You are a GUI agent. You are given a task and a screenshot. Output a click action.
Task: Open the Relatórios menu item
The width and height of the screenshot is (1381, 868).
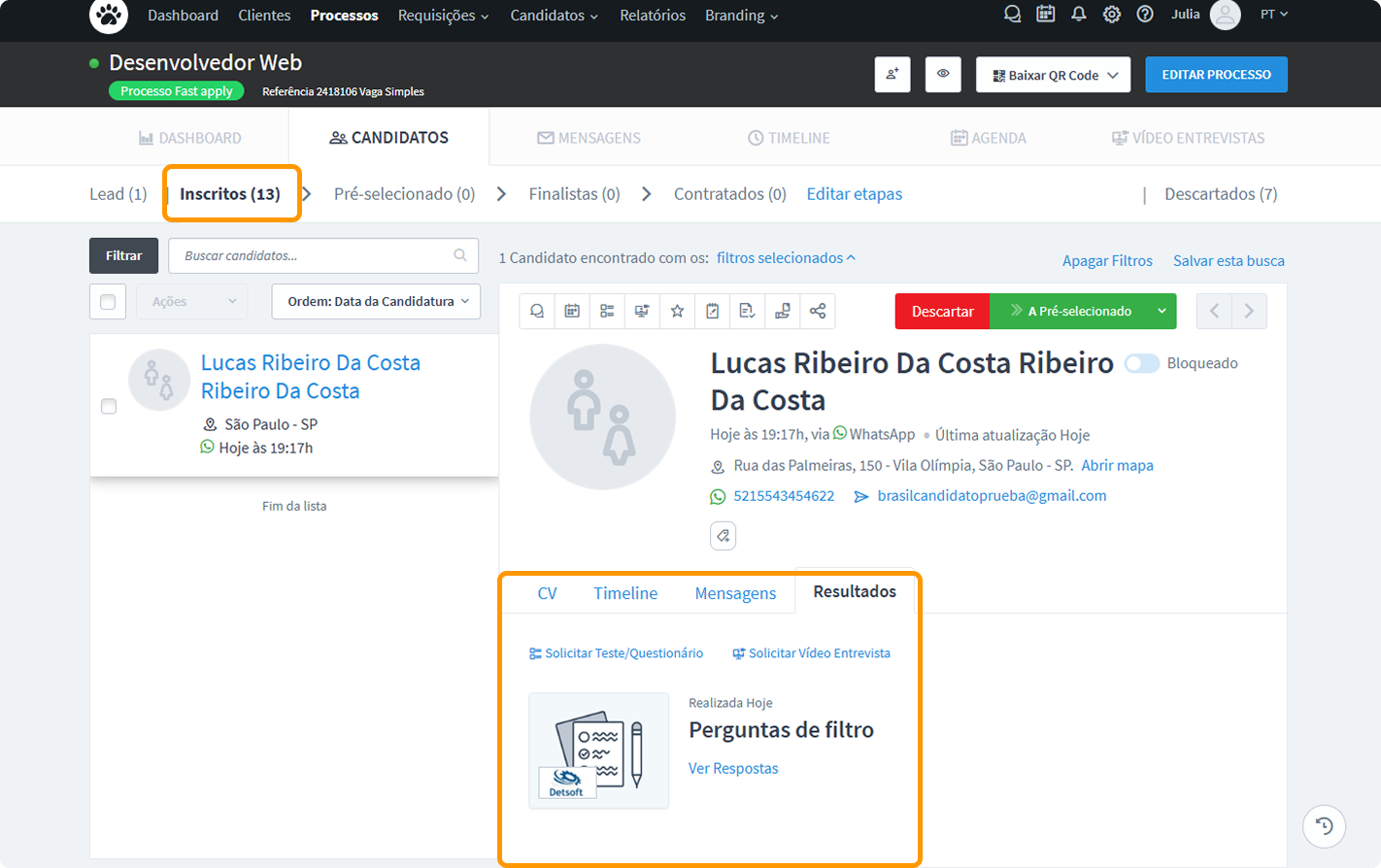point(653,16)
